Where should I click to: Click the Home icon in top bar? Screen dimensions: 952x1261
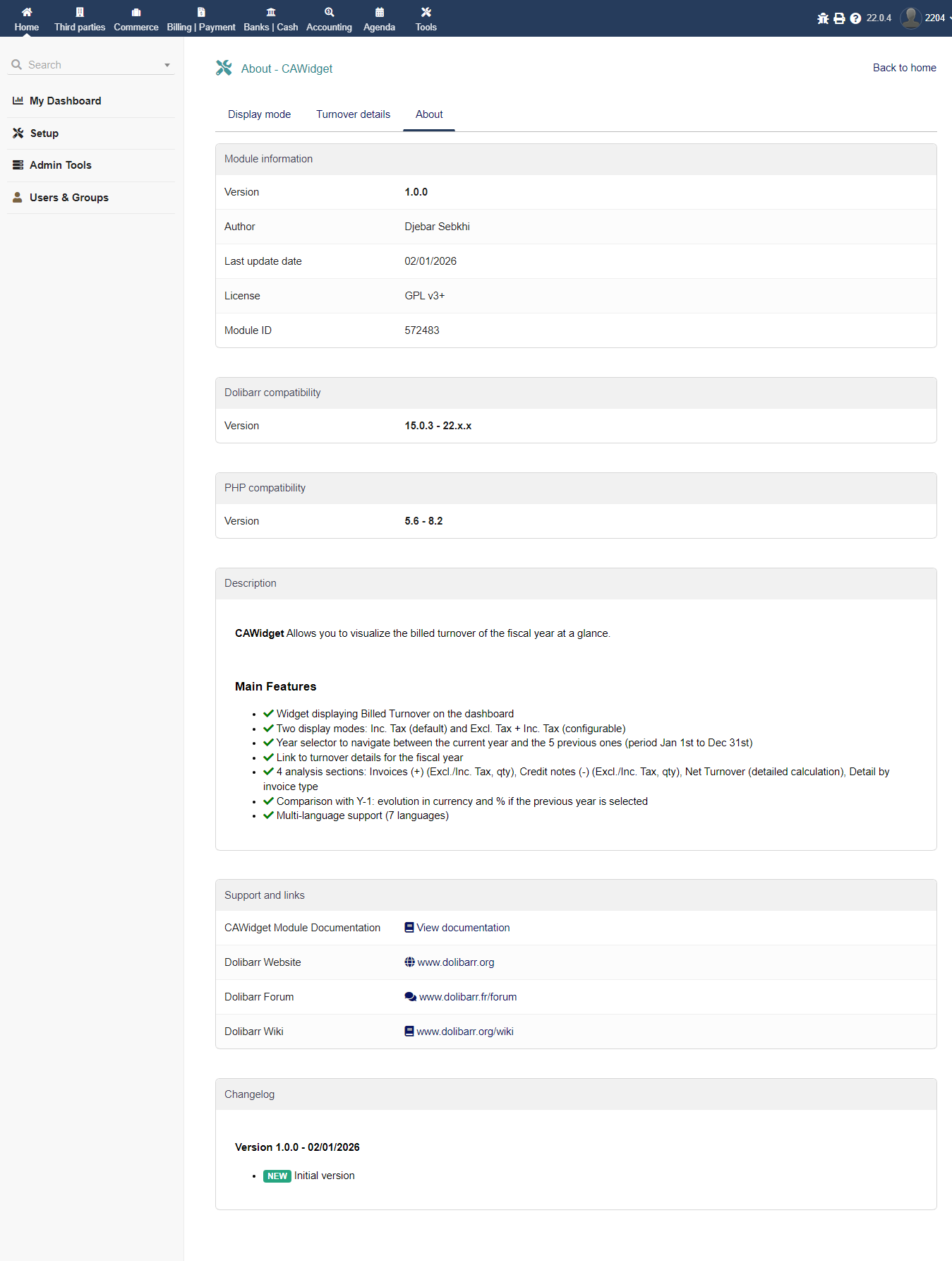coord(27,12)
